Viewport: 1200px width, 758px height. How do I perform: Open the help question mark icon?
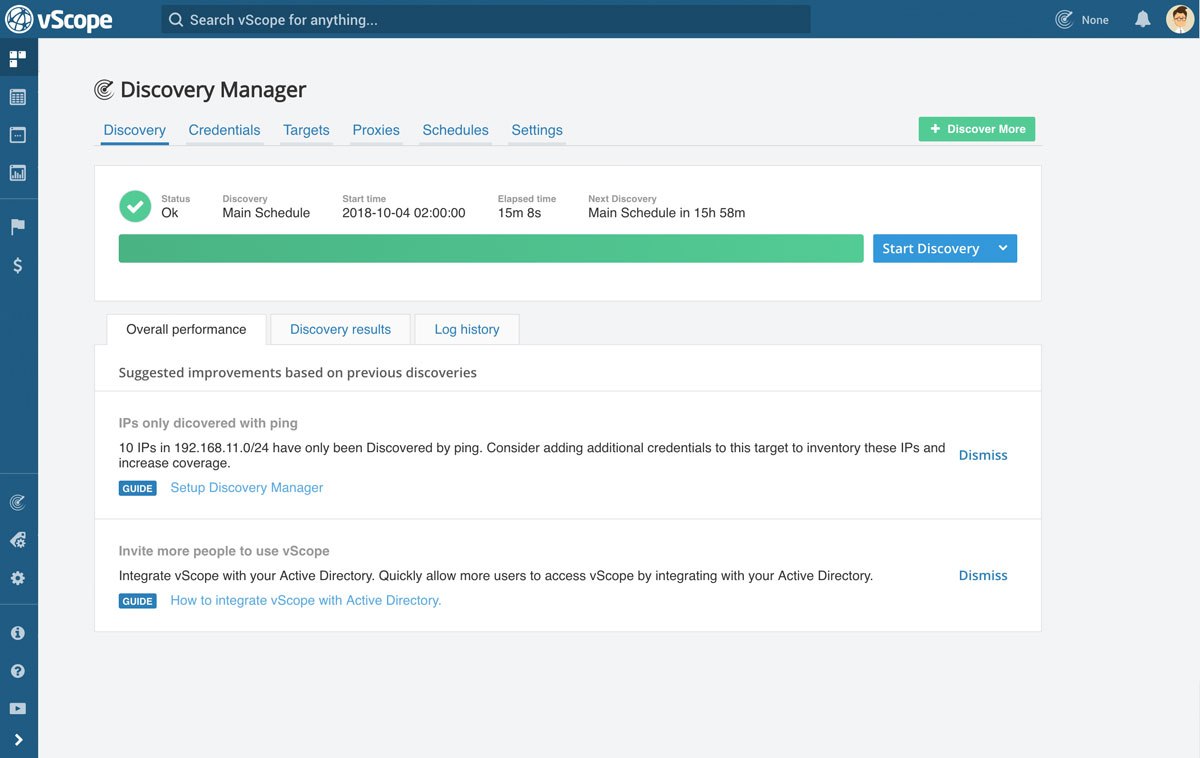click(18, 671)
